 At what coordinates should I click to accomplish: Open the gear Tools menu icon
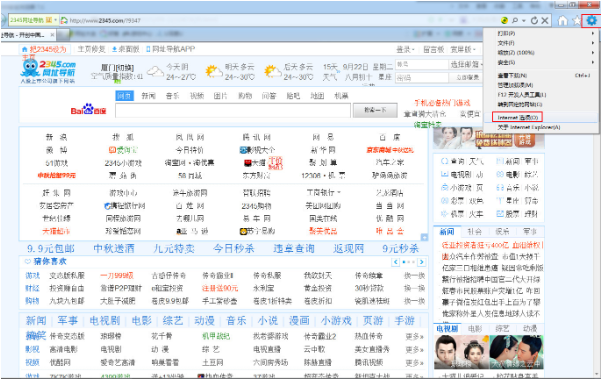(x=591, y=20)
